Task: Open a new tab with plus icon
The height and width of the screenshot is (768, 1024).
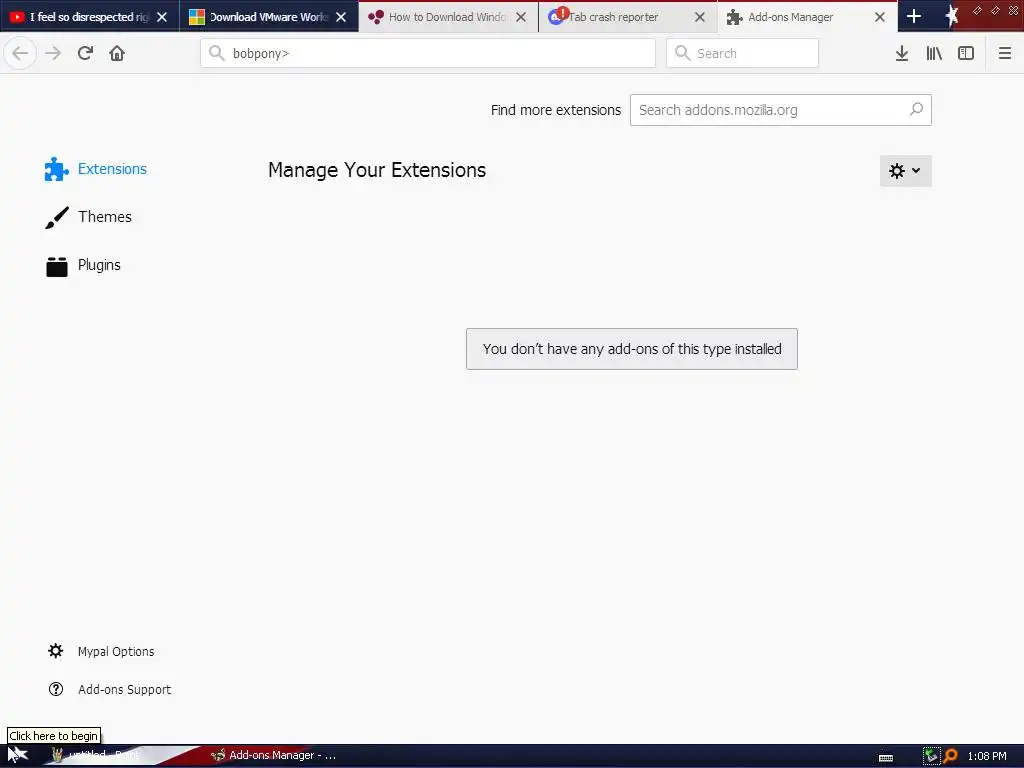Action: point(914,17)
